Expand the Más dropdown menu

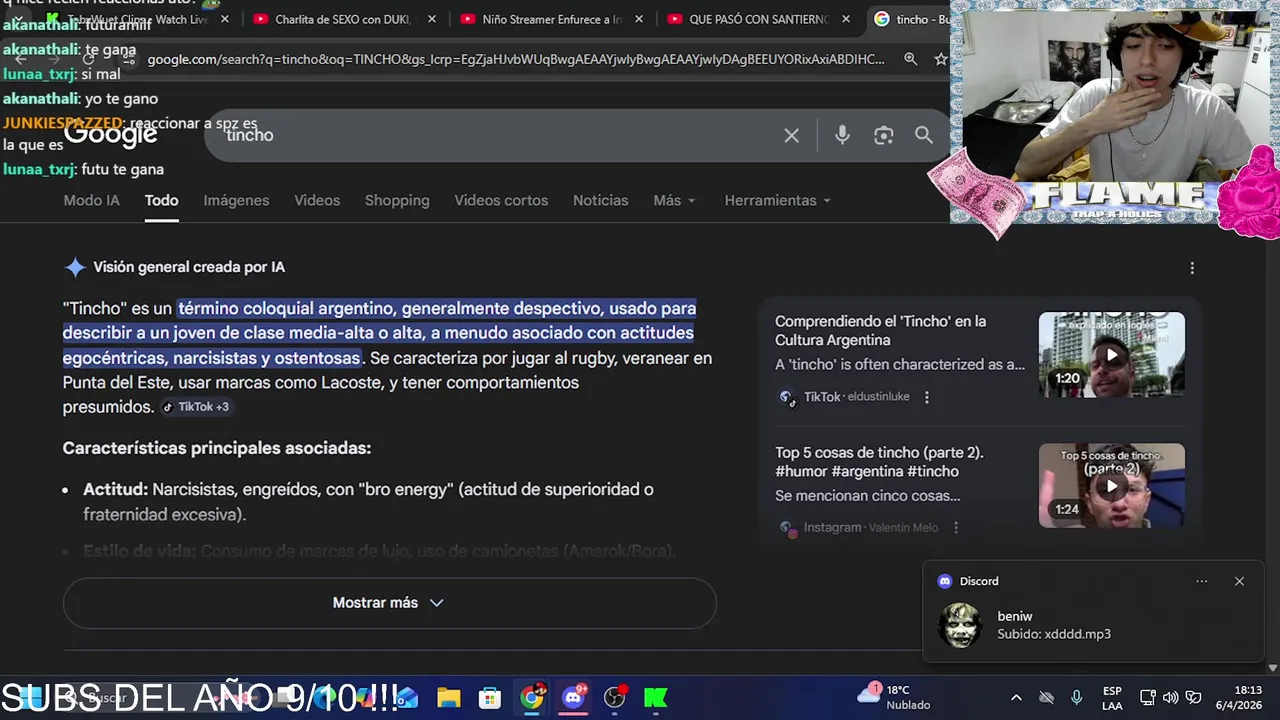[674, 200]
